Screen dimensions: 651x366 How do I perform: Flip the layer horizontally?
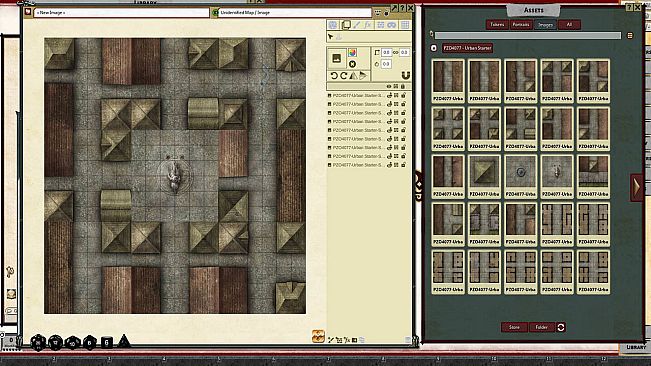tap(353, 76)
